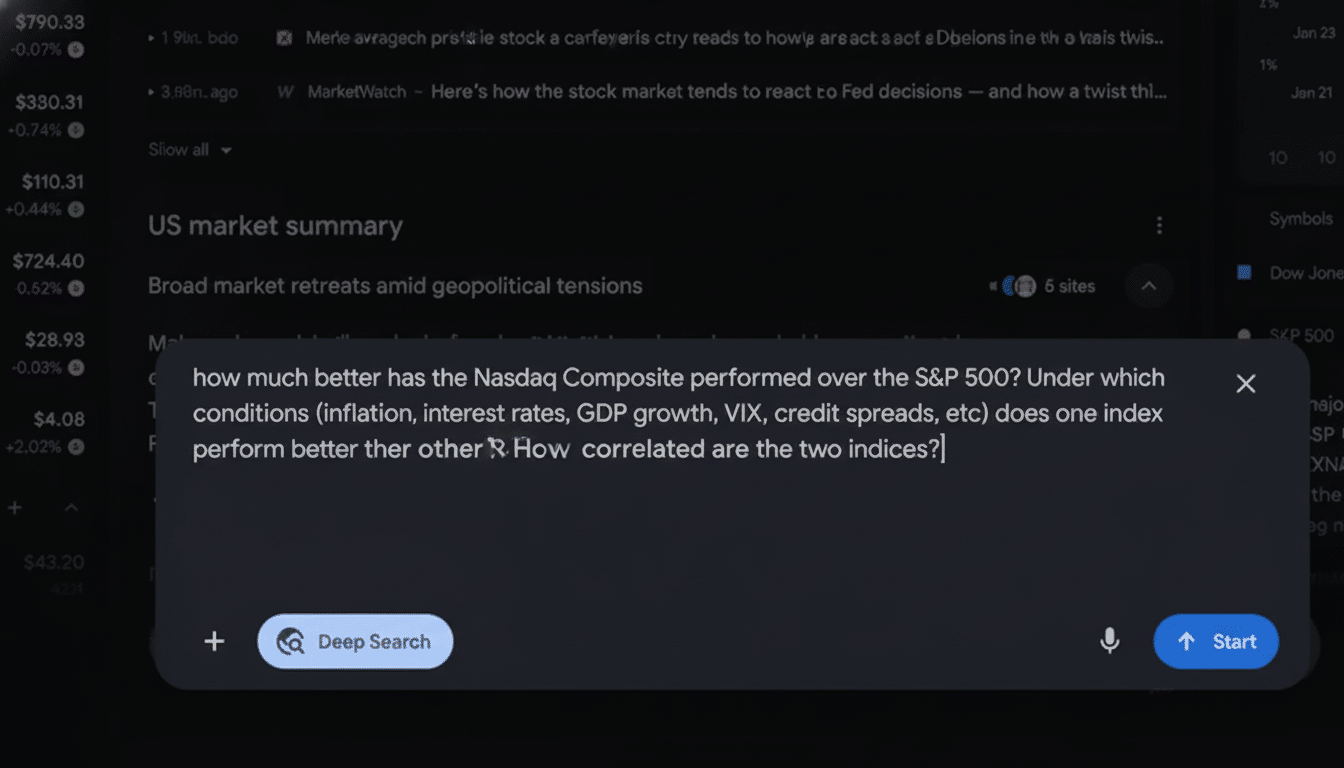Collapse the watchlist with the caret arrow
The image size is (1344, 768).
tap(71, 507)
